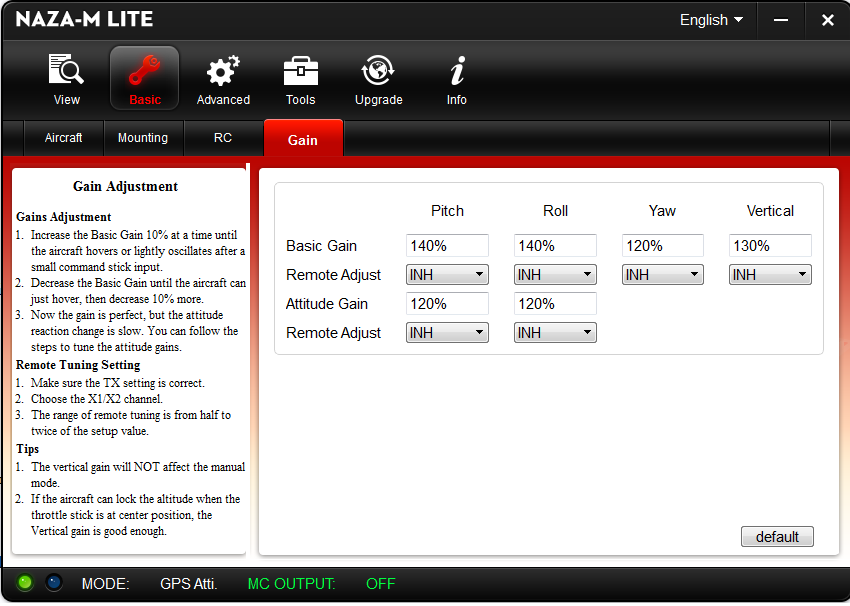Click the Pitch Attitude Gain field

447,304
